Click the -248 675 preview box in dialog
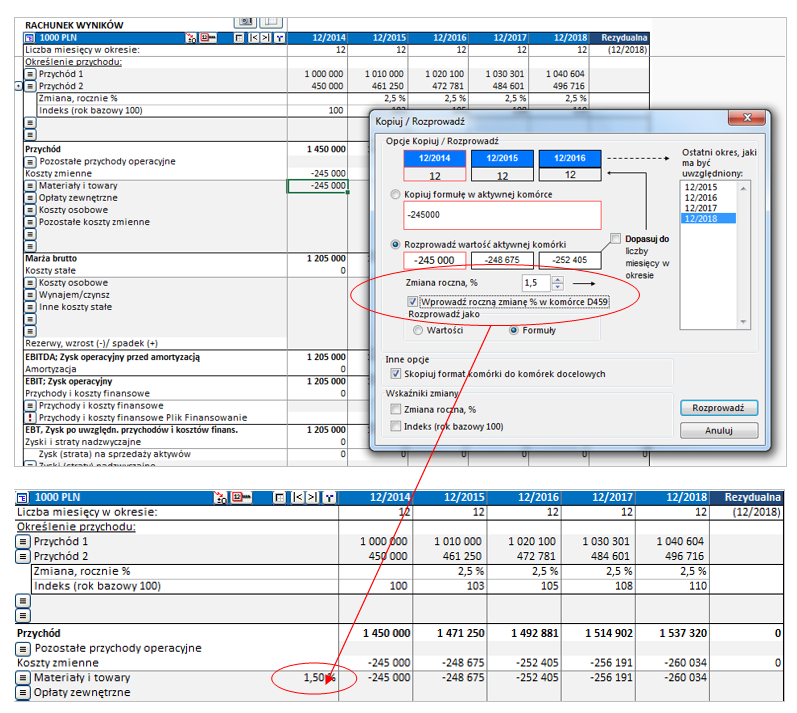Screen dimensions: 797x713 pyautogui.click(x=502, y=260)
